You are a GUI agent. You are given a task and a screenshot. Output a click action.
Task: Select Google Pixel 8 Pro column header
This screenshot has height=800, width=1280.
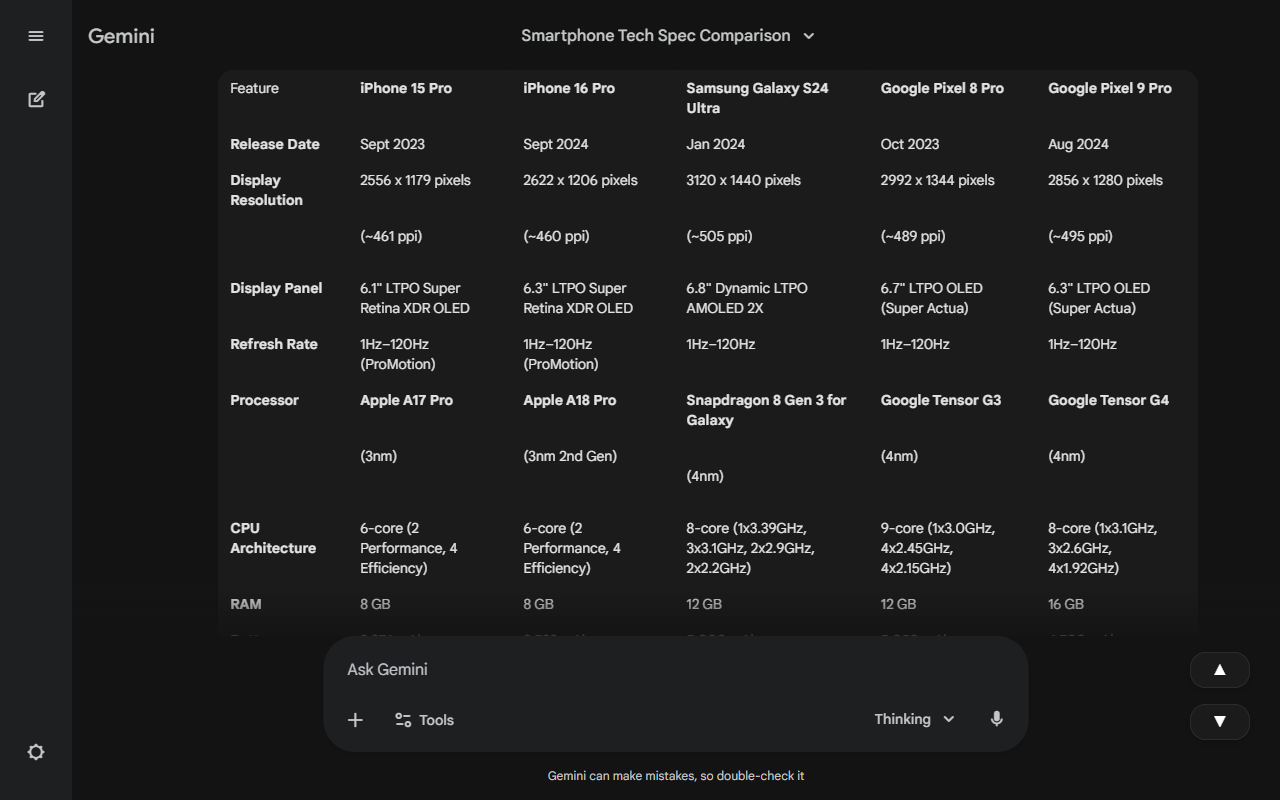click(x=942, y=88)
